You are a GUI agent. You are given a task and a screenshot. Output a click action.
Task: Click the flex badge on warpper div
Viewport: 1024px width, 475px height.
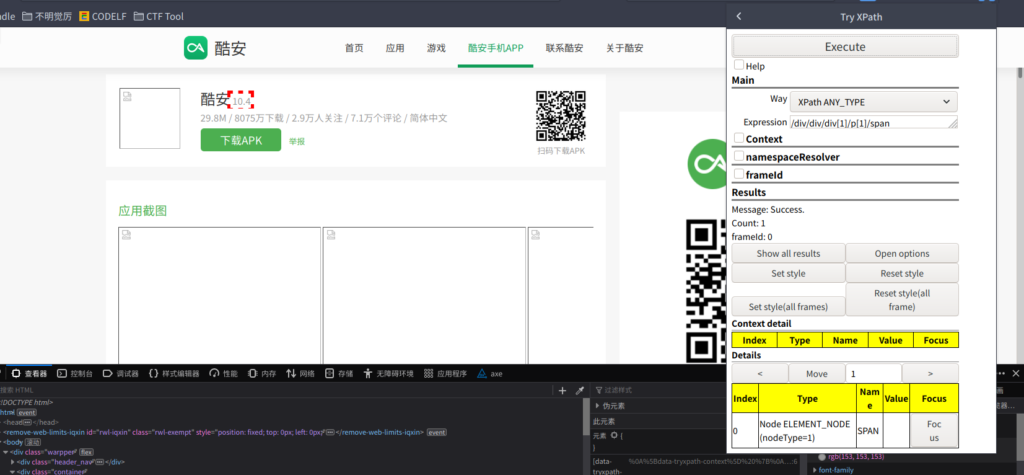(87, 451)
